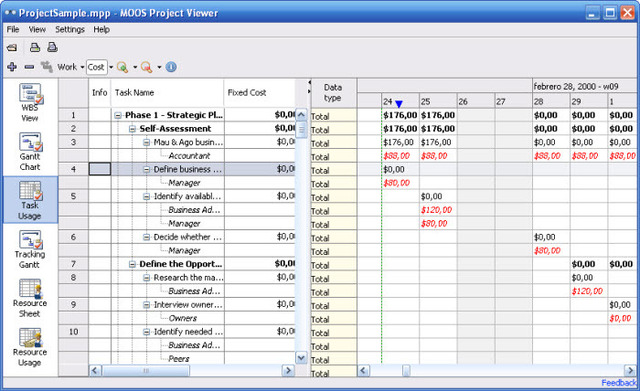This screenshot has height=391, width=640.
Task: Select row number 10 header
Action: 73,332
